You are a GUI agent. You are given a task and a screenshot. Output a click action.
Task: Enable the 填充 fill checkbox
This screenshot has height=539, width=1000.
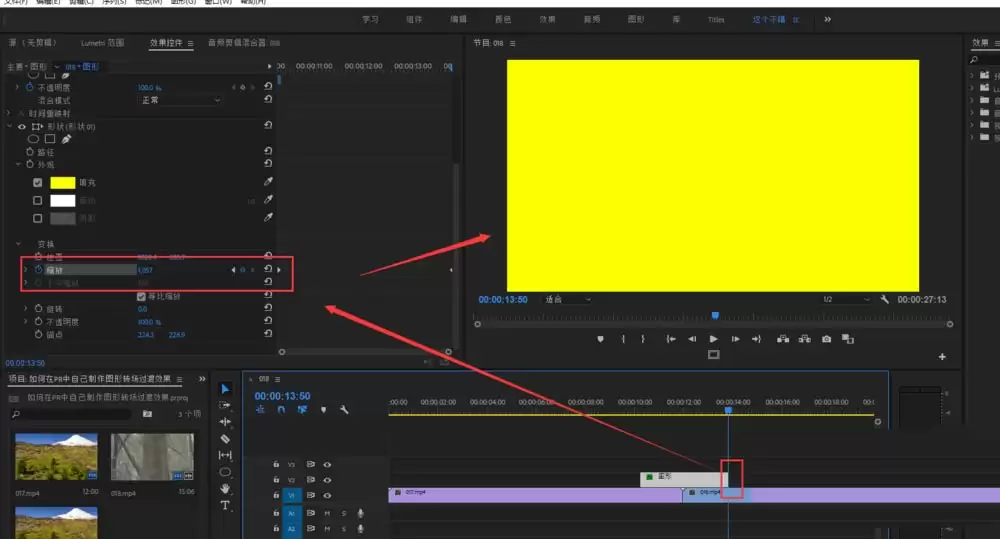tap(38, 182)
